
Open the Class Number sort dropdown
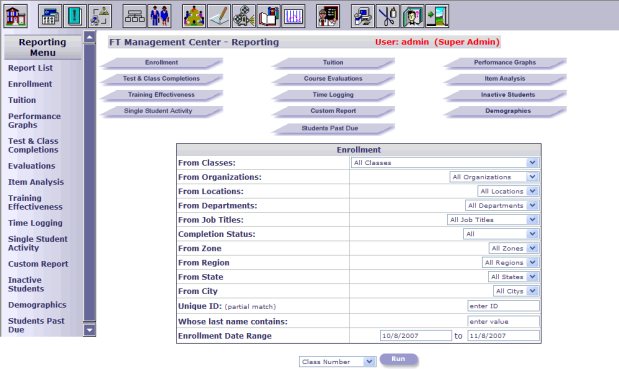338,362
